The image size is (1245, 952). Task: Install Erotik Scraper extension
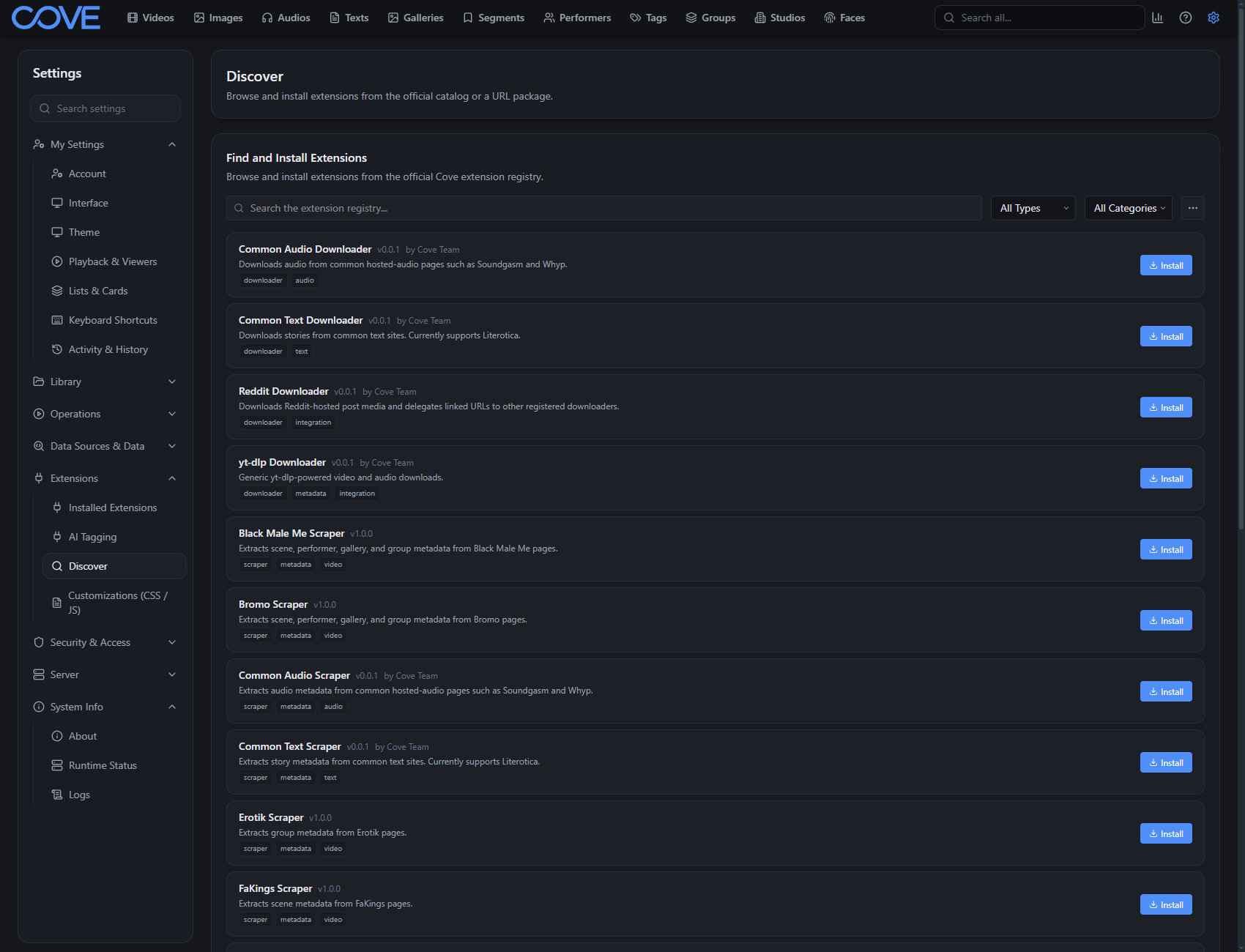[x=1166, y=833]
